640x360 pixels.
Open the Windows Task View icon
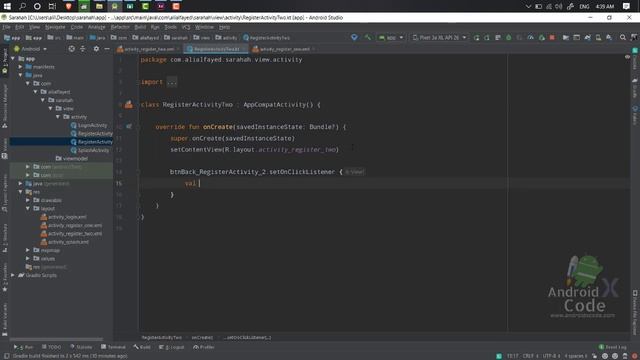coord(52,6)
